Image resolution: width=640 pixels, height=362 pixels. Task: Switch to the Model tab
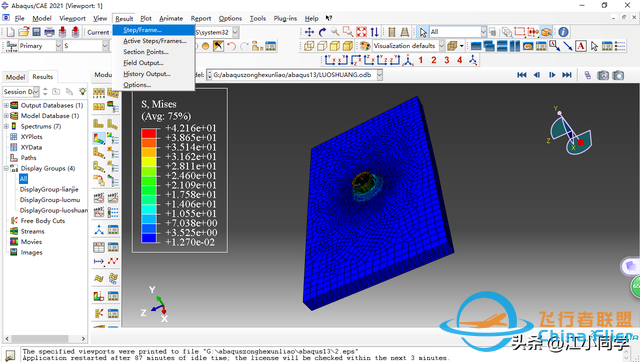(15, 77)
